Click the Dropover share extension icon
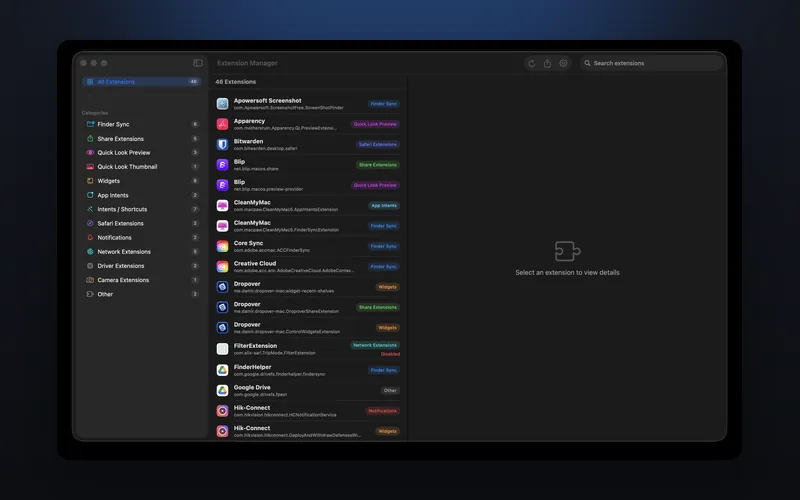The width and height of the screenshot is (800, 500). click(222, 307)
